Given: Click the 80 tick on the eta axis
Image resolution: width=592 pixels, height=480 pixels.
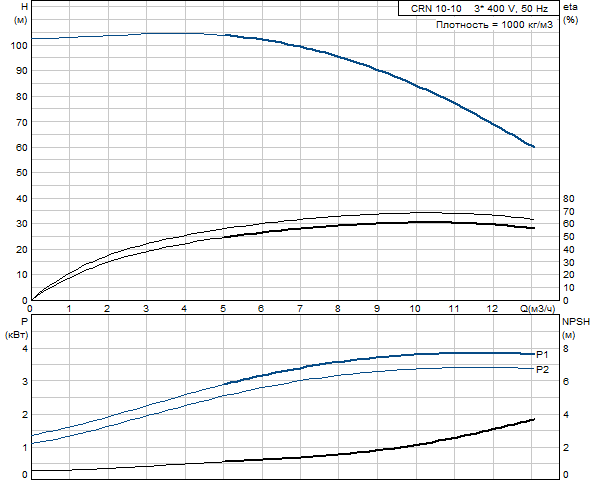Looking at the screenshot, I should coord(569,199).
